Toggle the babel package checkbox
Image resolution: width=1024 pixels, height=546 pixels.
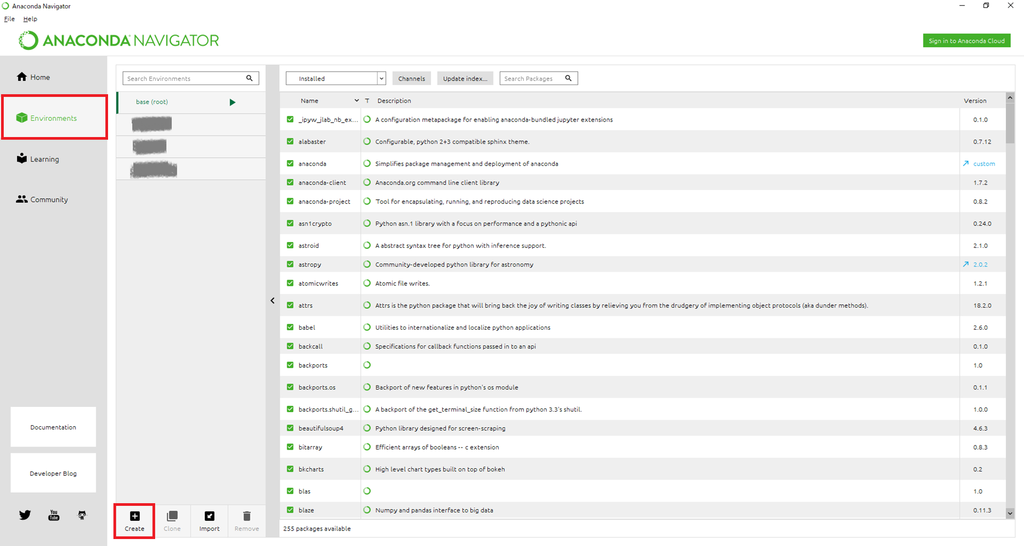point(290,327)
